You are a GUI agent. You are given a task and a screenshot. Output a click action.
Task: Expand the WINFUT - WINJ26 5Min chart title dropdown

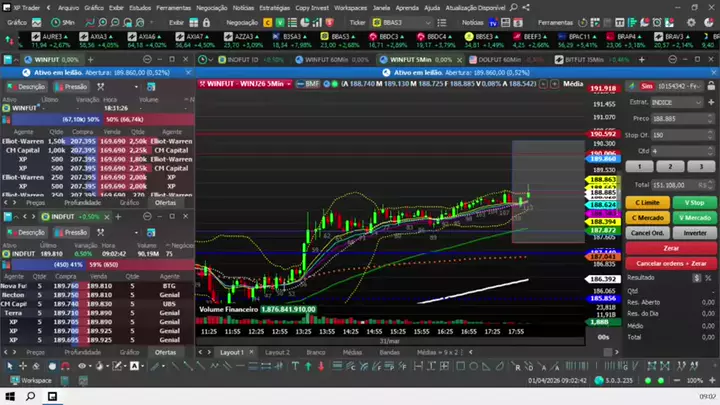pos(289,84)
